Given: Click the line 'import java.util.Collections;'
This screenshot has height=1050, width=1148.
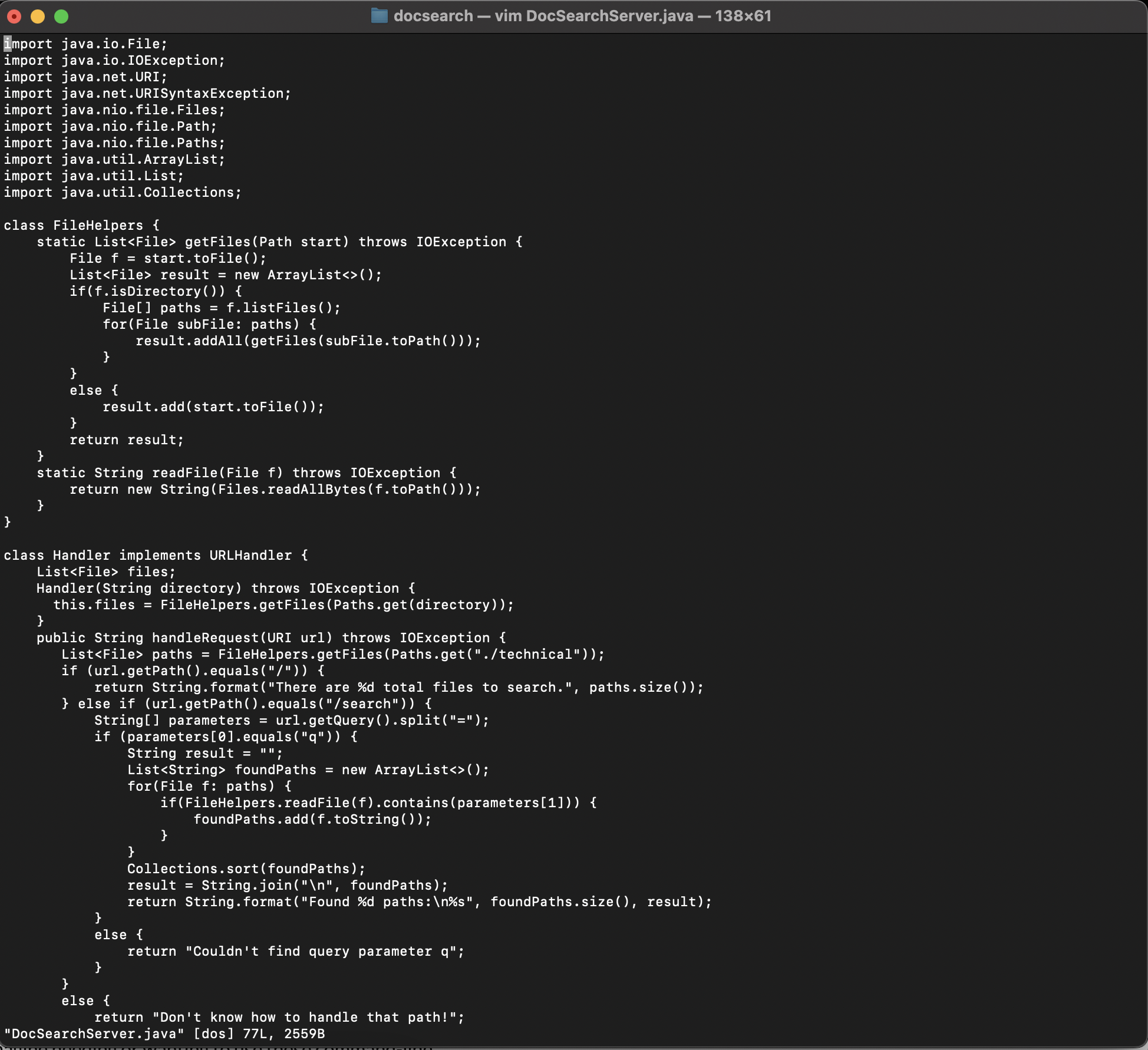Looking at the screenshot, I should point(123,193).
